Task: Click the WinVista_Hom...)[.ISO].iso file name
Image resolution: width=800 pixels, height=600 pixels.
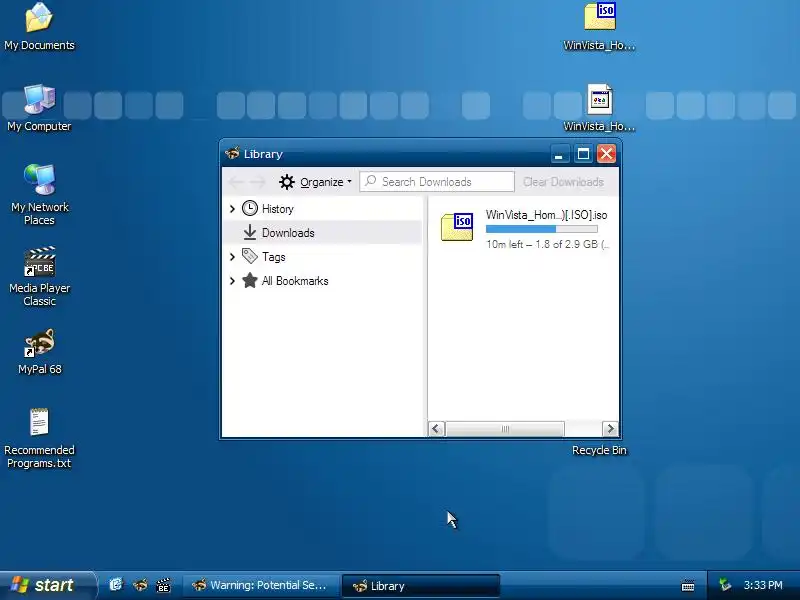Action: coord(546,215)
